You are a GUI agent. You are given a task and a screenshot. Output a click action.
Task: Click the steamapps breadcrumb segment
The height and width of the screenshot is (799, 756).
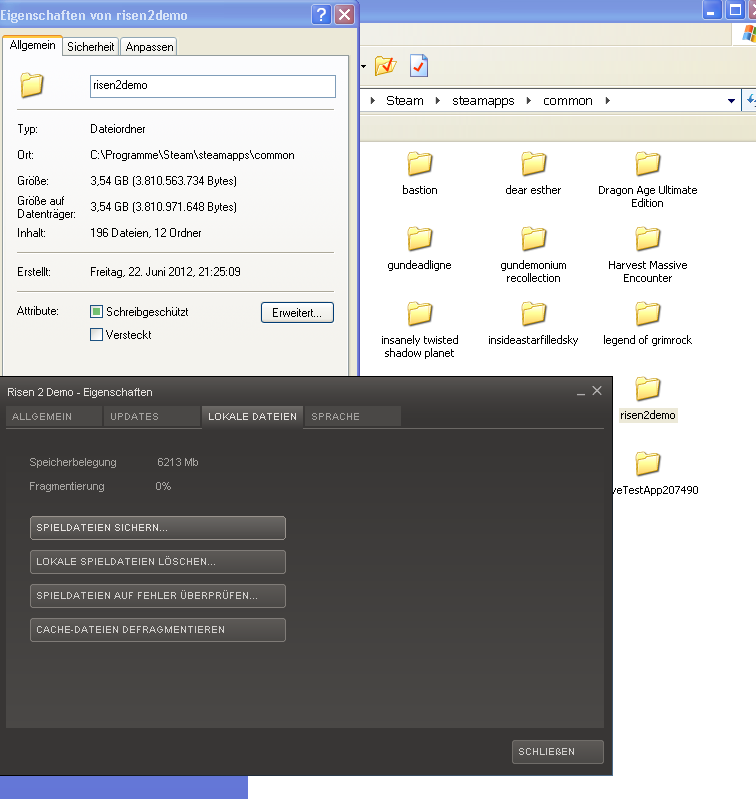click(483, 100)
